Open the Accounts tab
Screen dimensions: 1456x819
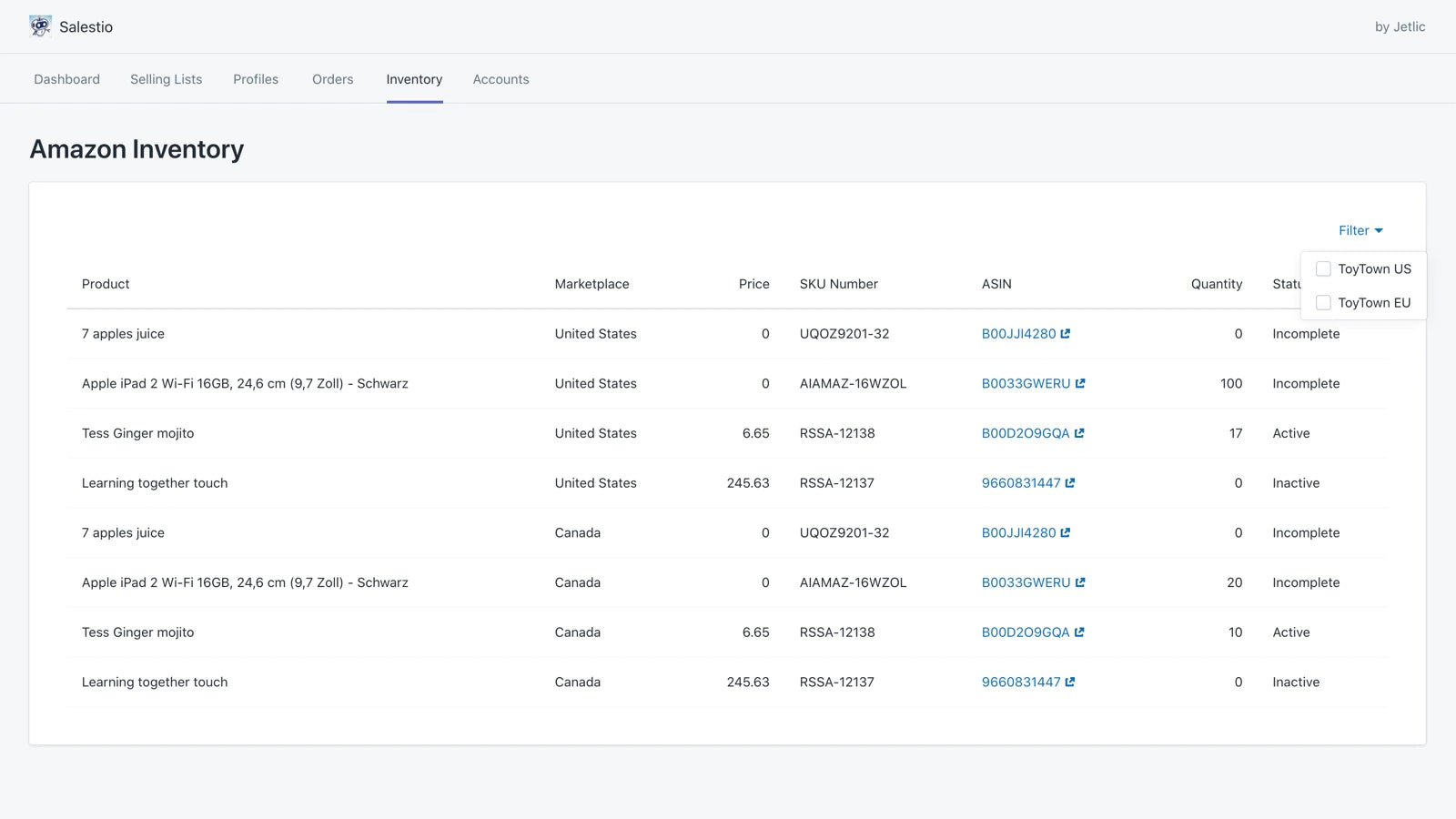(x=500, y=79)
